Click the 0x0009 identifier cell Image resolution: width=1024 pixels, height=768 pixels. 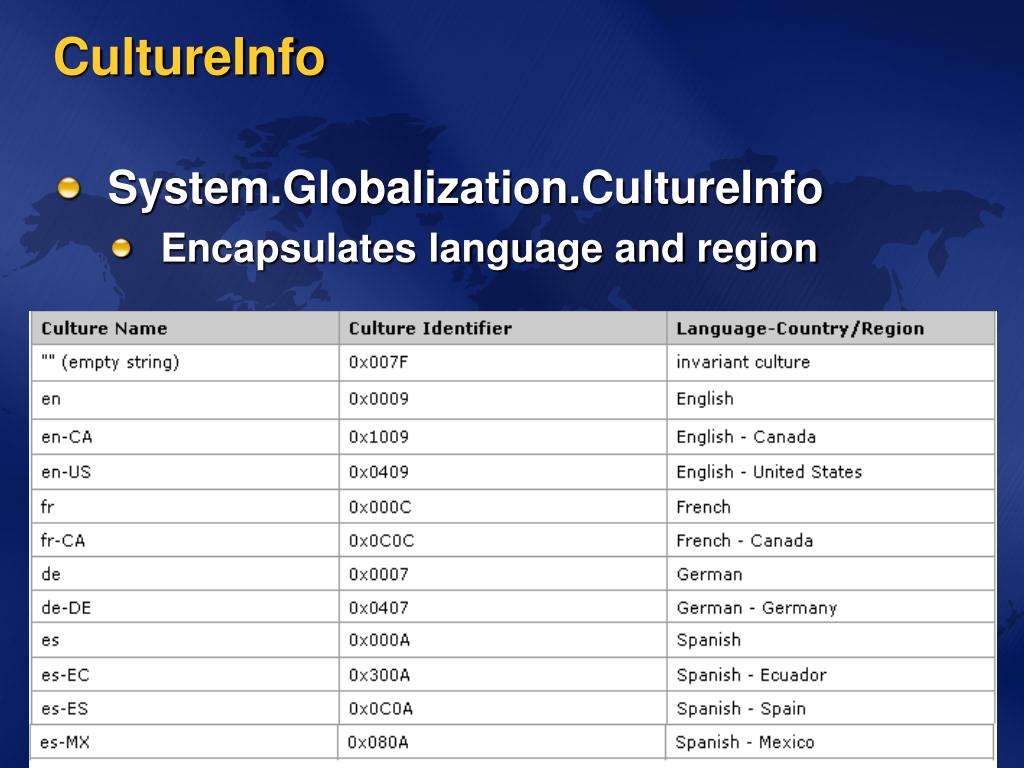pyautogui.click(x=503, y=400)
